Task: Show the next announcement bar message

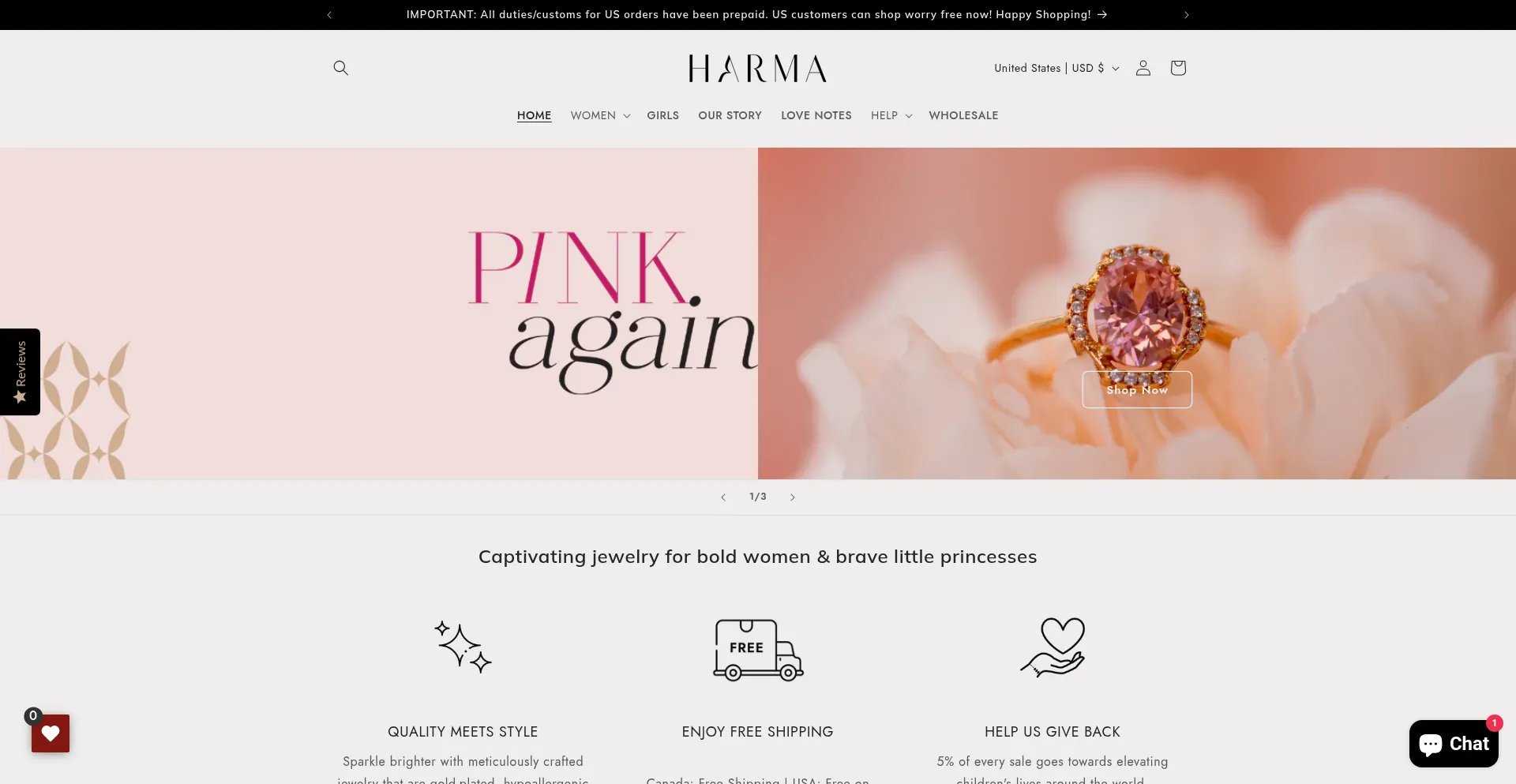Action: [1186, 15]
